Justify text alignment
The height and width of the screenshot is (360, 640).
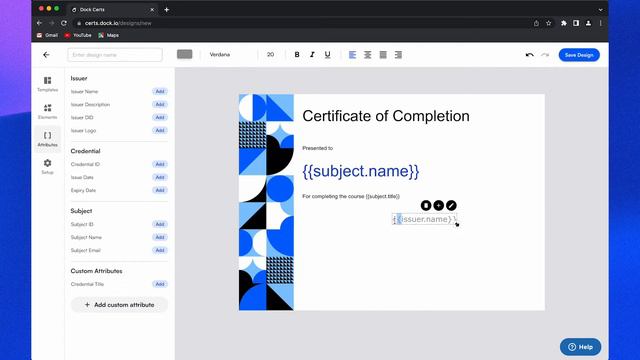[x=383, y=55]
